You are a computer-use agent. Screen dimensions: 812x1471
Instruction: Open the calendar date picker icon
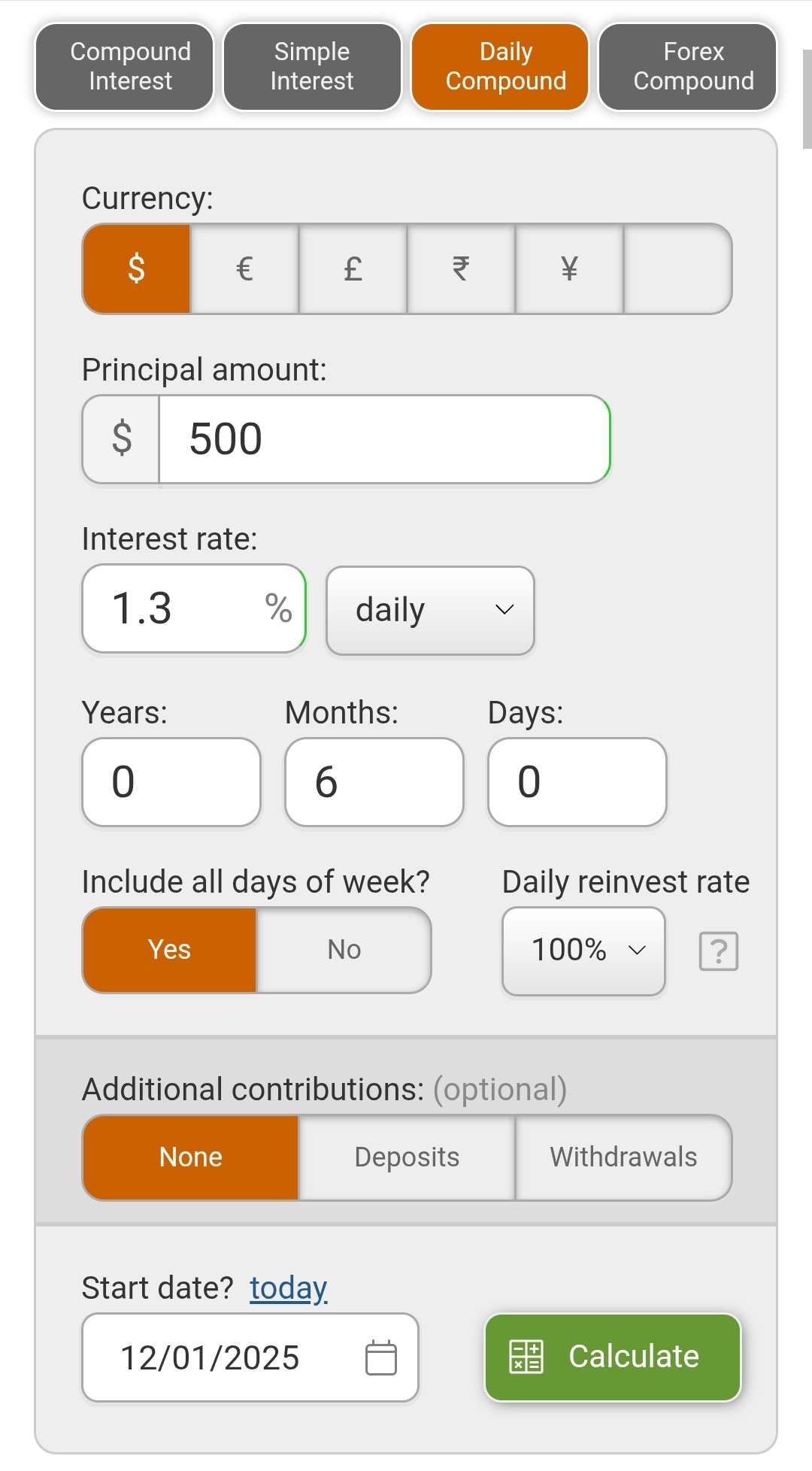click(380, 1357)
